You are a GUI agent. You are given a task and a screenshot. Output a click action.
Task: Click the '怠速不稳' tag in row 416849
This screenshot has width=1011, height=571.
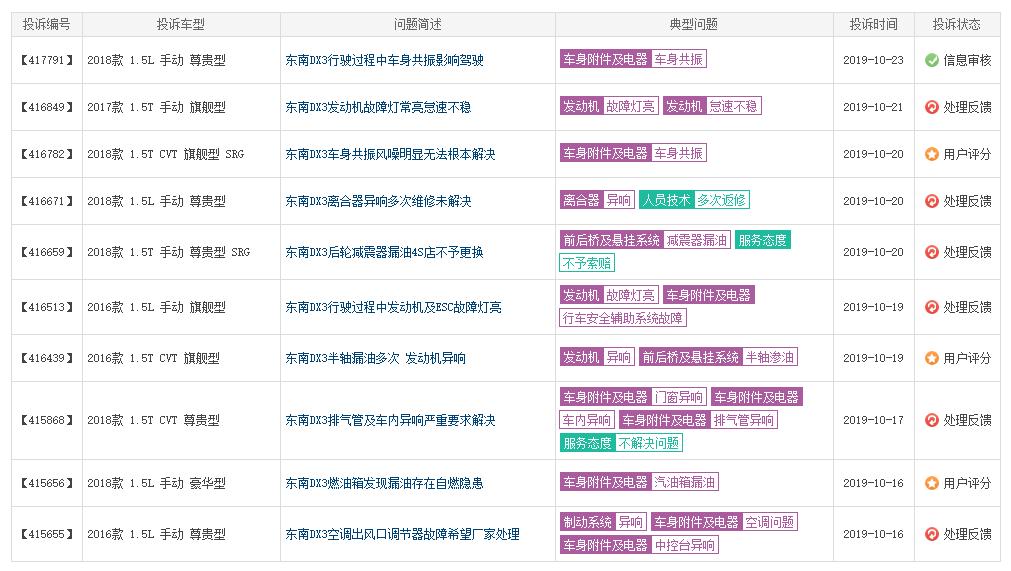click(x=734, y=106)
